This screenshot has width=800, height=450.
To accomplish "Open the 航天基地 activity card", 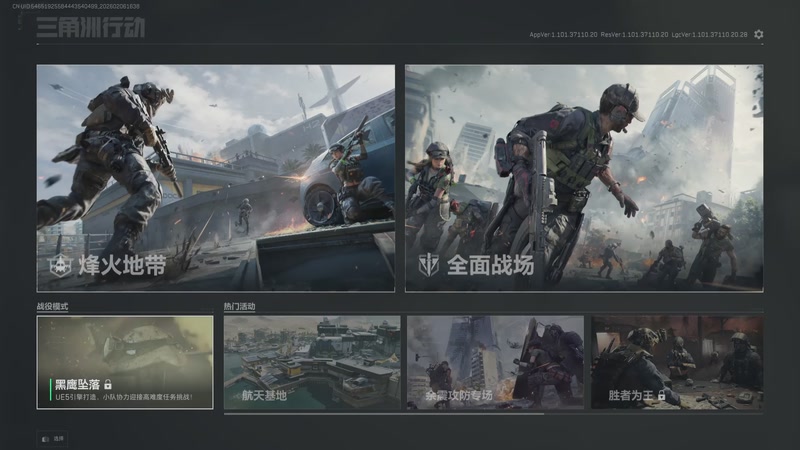I will click(312, 362).
